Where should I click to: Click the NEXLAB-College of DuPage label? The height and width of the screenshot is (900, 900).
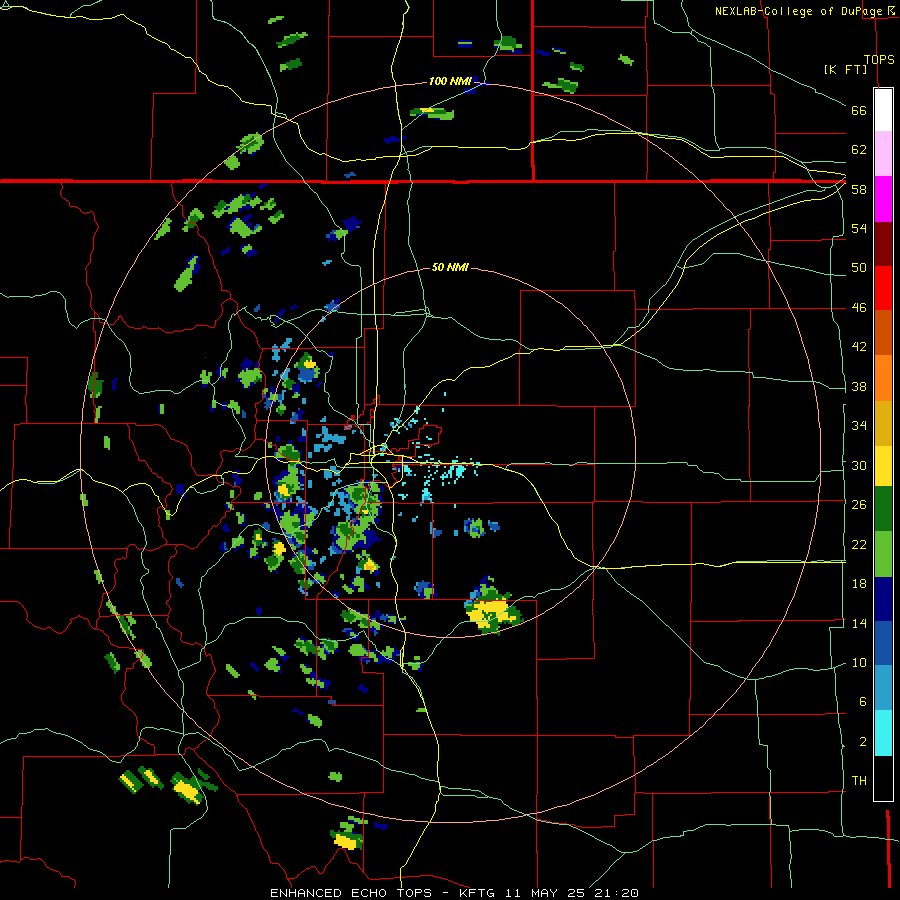point(801,11)
